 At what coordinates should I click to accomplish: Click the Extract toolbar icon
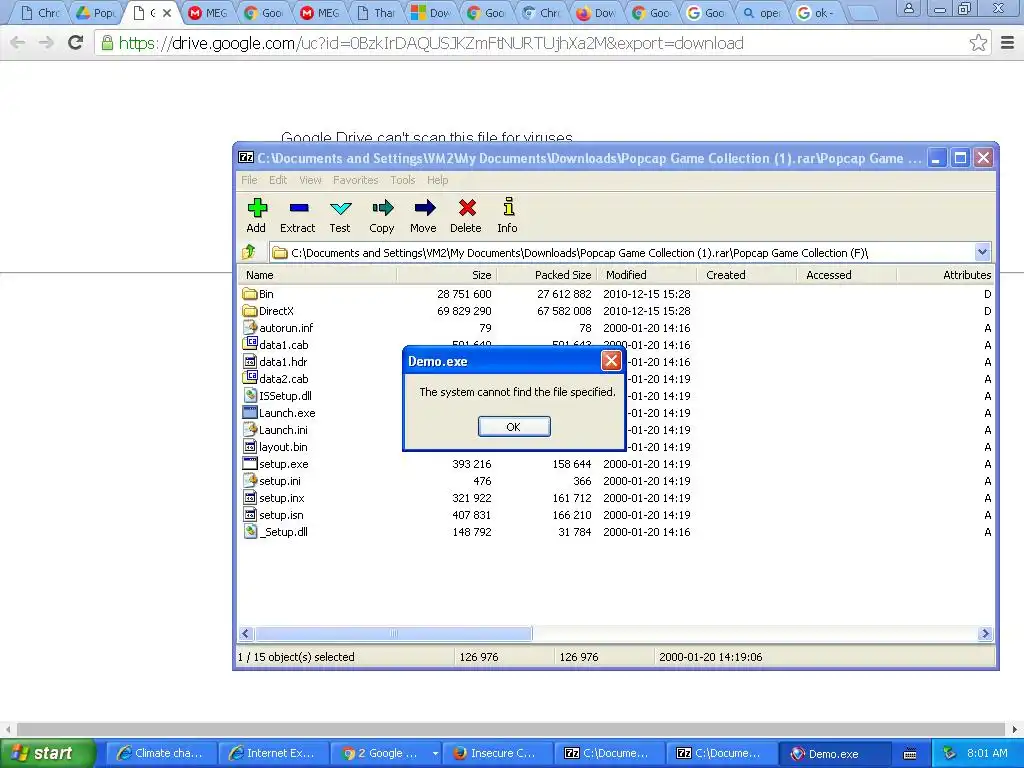click(298, 208)
